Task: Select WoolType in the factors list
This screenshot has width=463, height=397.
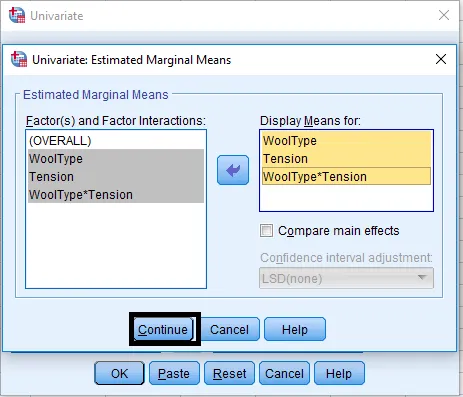Action: click(x=116, y=158)
